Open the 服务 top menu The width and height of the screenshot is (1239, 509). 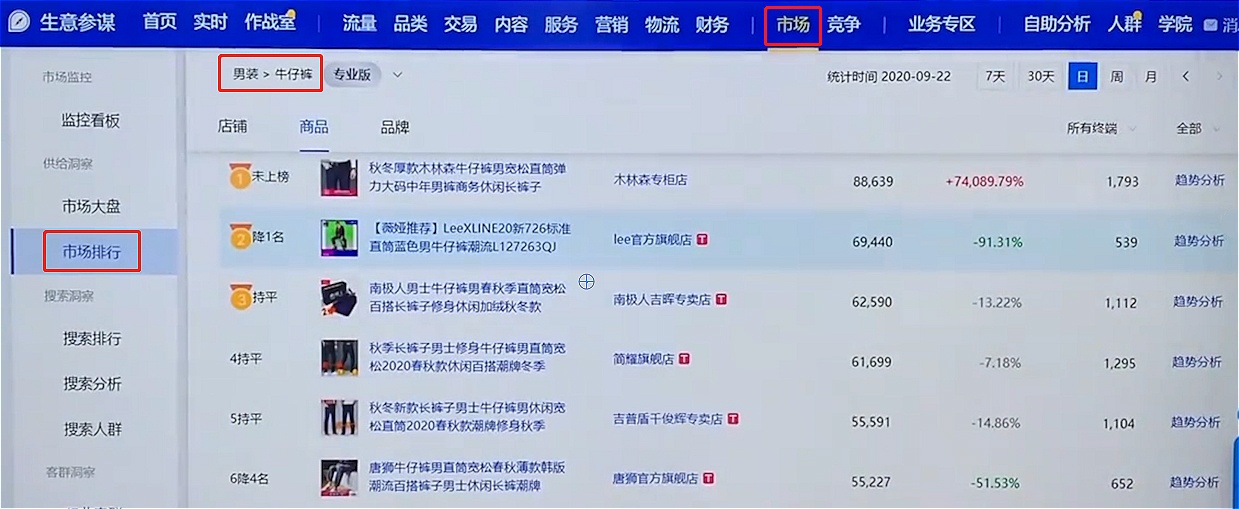[561, 24]
